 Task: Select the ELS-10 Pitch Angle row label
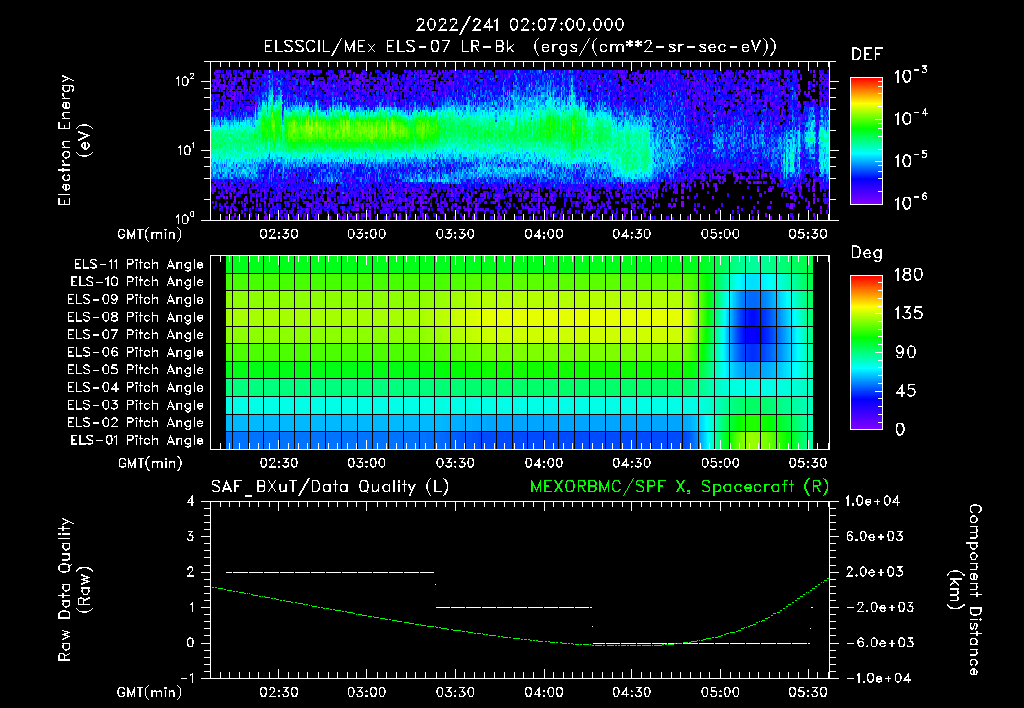pos(137,282)
